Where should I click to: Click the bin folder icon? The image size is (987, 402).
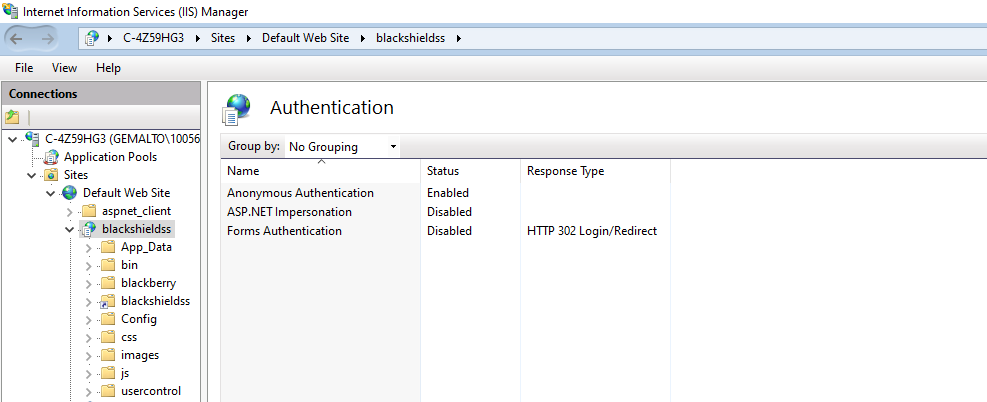click(x=108, y=265)
